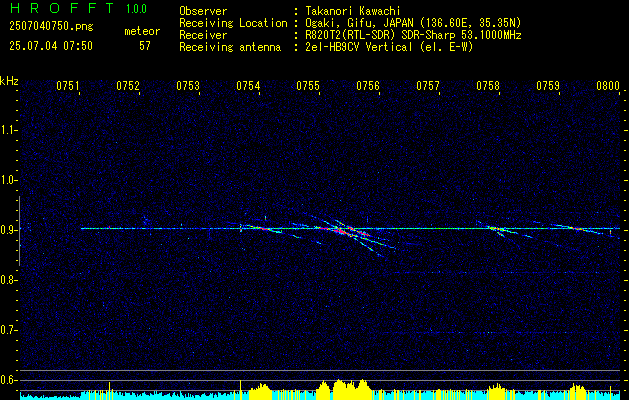Click the 0759 time axis marker
This screenshot has height=400, width=629.
pos(548,86)
